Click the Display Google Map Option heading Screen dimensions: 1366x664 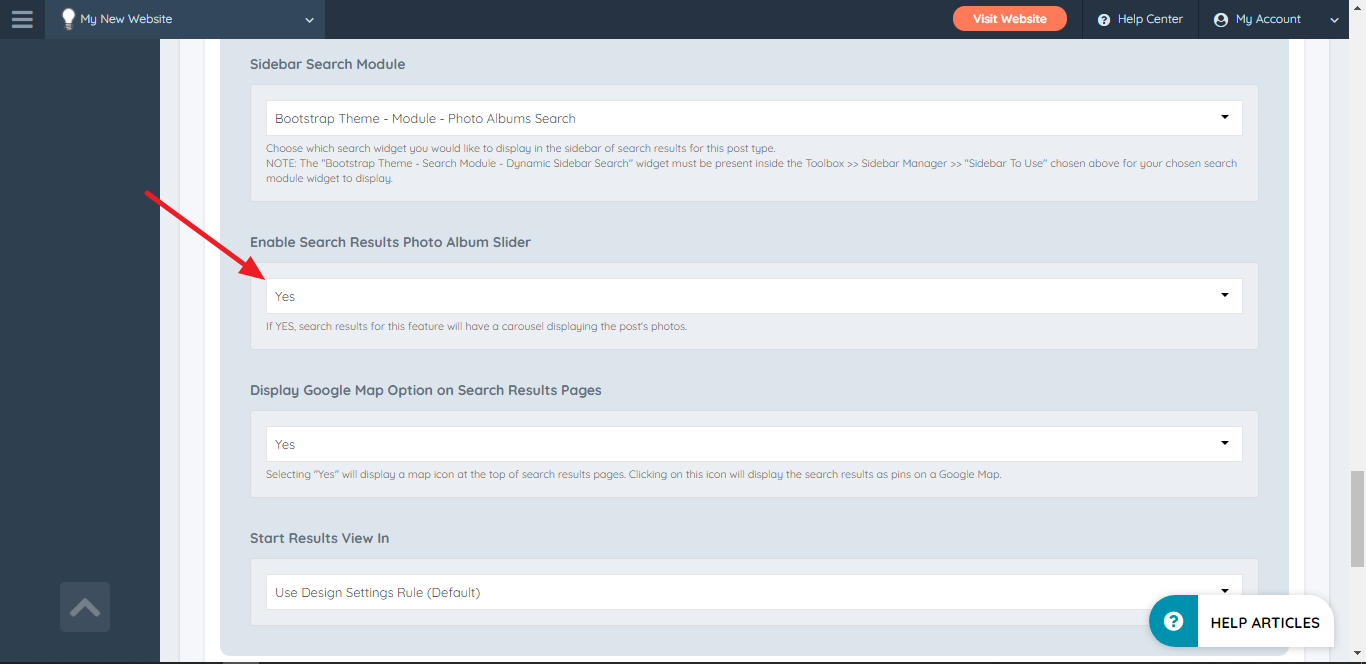click(426, 390)
